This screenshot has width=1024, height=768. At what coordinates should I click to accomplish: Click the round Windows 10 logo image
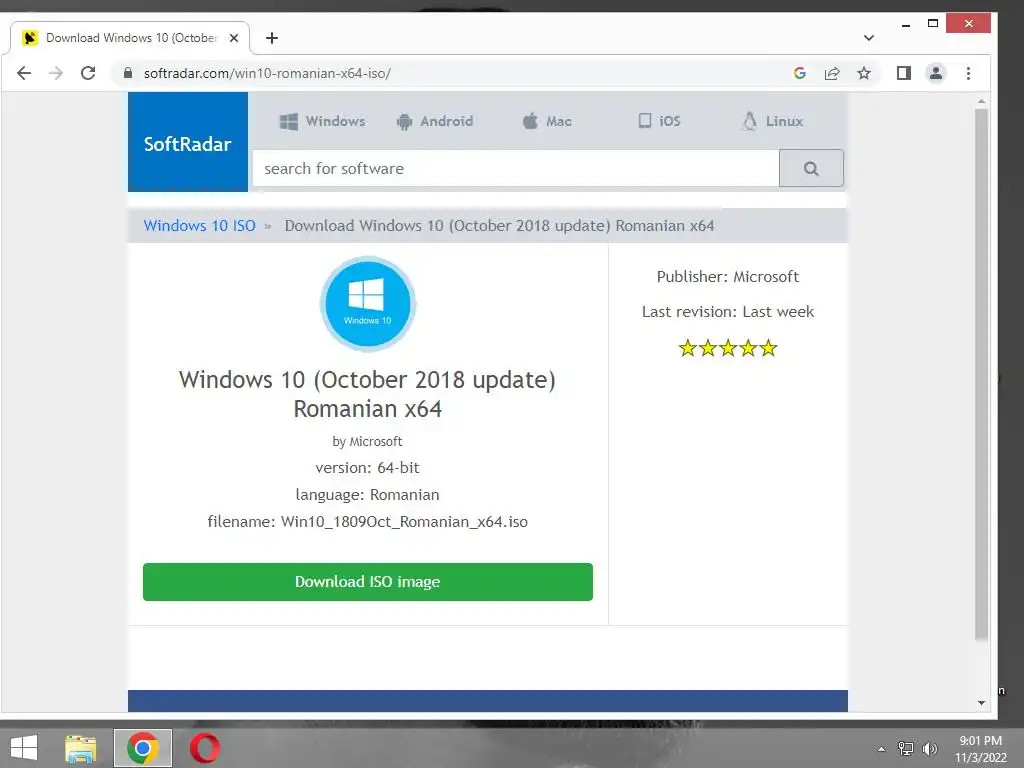pos(368,304)
